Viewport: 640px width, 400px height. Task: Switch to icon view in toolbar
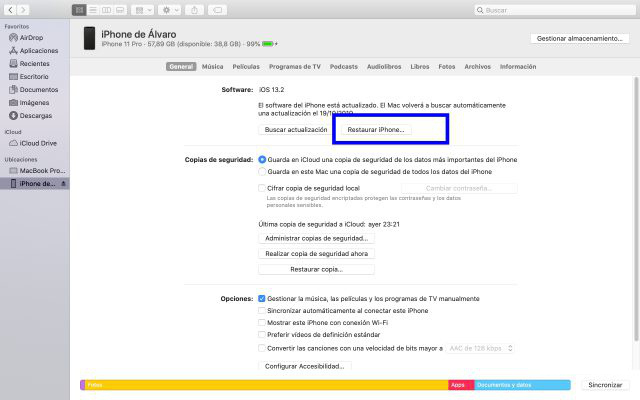click(x=78, y=10)
